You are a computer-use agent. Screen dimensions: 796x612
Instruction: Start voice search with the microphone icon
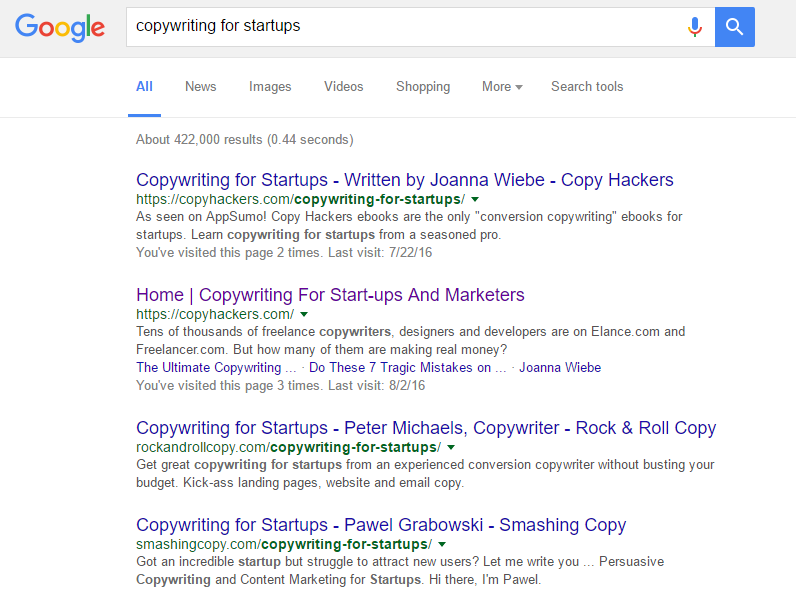point(694,27)
